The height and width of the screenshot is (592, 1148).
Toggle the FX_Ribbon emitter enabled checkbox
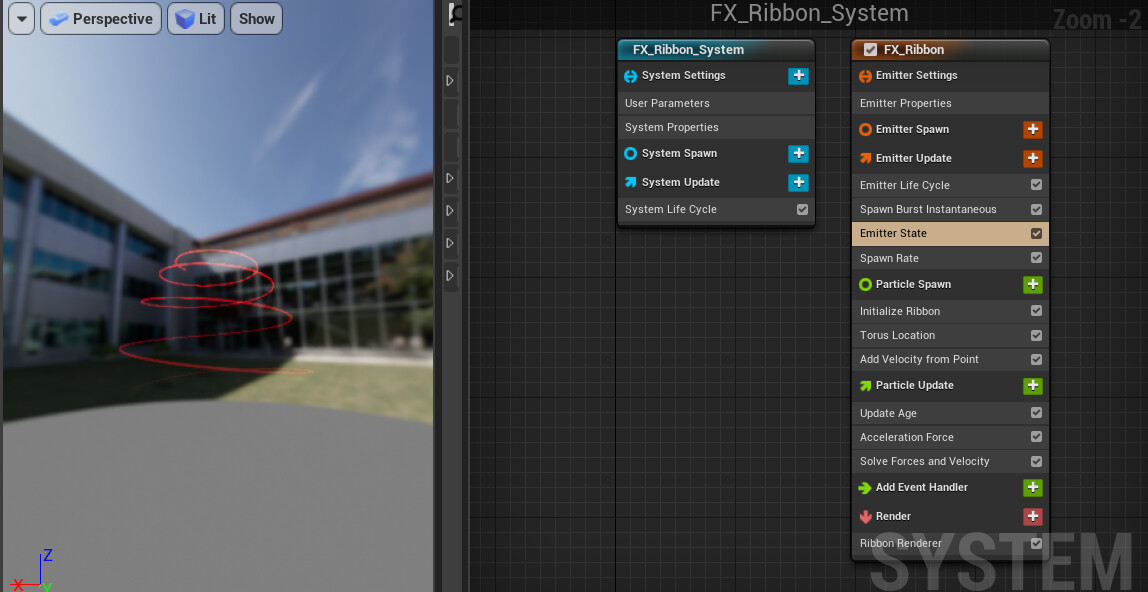pyautogui.click(x=871, y=50)
